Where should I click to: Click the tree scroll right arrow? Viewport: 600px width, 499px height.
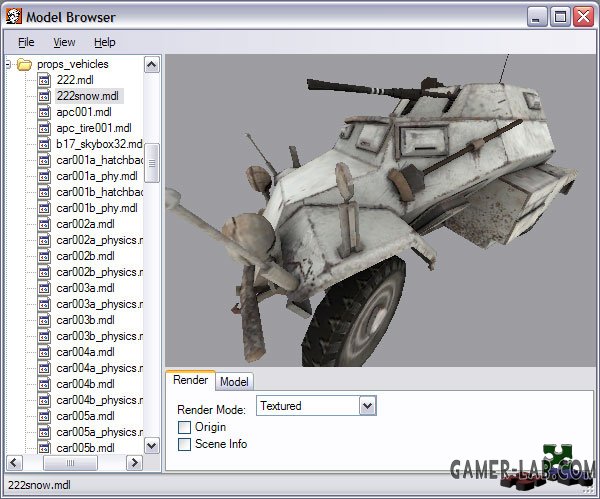click(x=134, y=463)
